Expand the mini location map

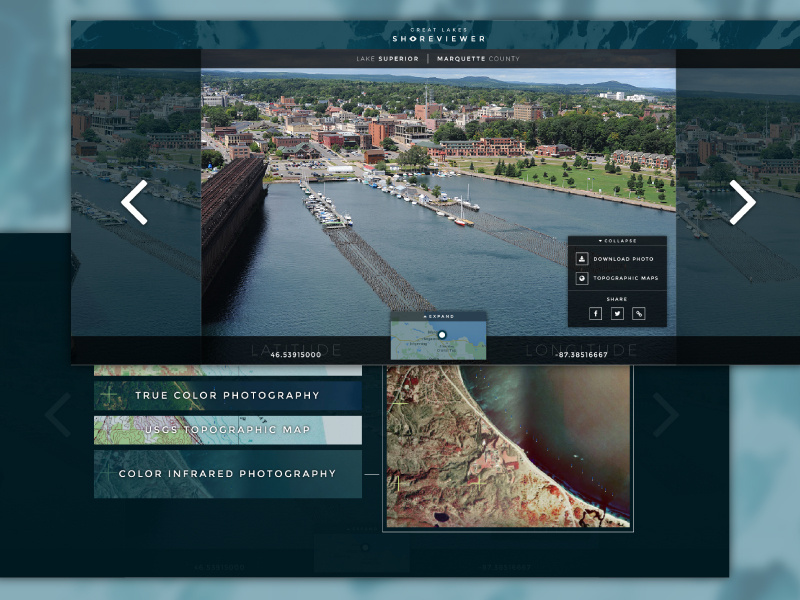point(438,316)
